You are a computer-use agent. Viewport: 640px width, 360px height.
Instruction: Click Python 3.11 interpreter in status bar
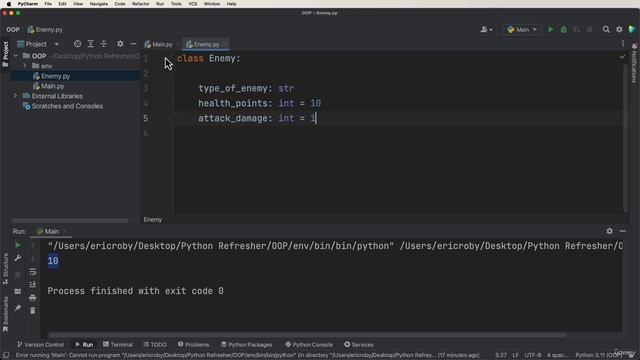598,355
